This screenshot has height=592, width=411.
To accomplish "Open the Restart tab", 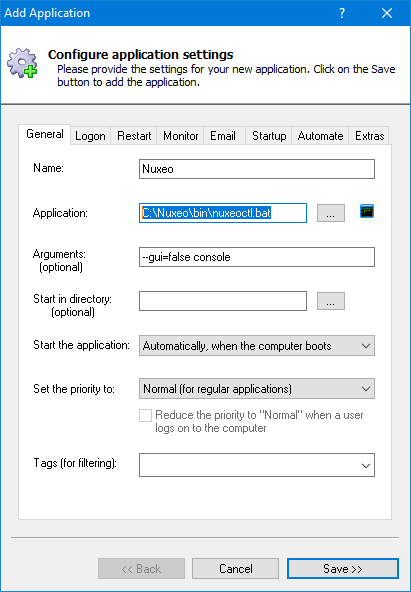I will coord(134,136).
